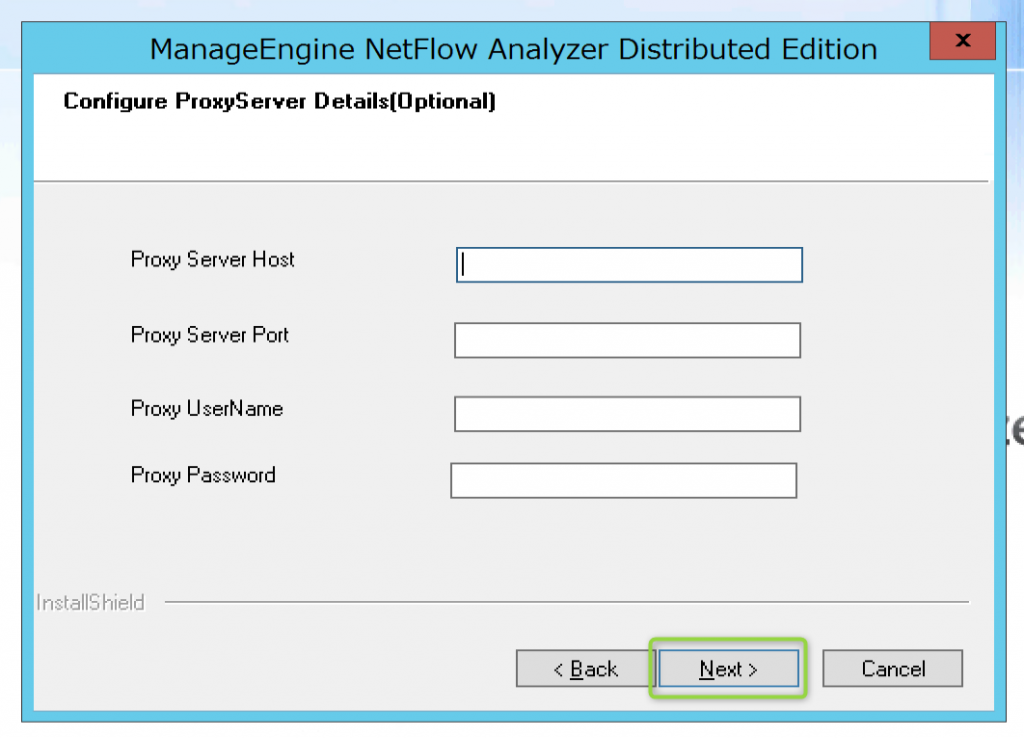
Task: Click the Proxy Server Host label
Action: [212, 260]
